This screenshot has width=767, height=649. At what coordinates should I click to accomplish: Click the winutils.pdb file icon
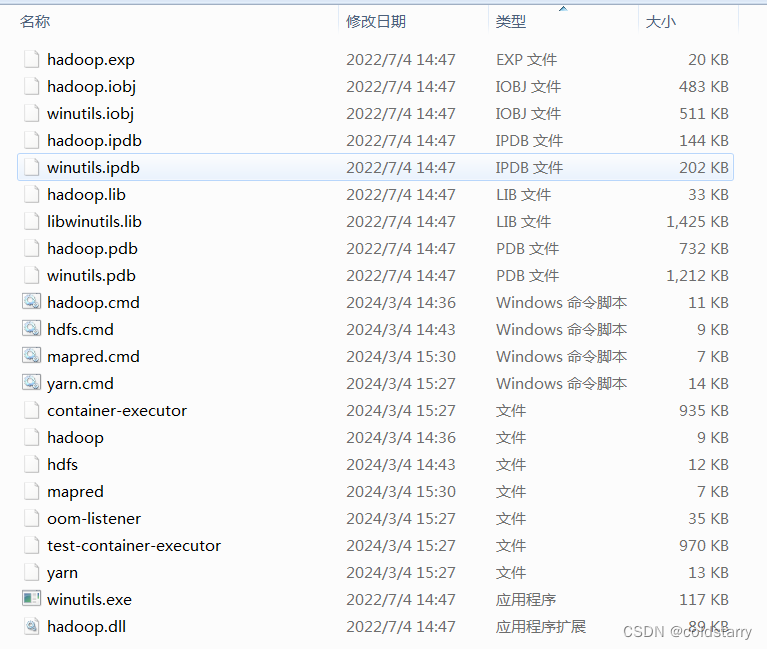point(32,275)
